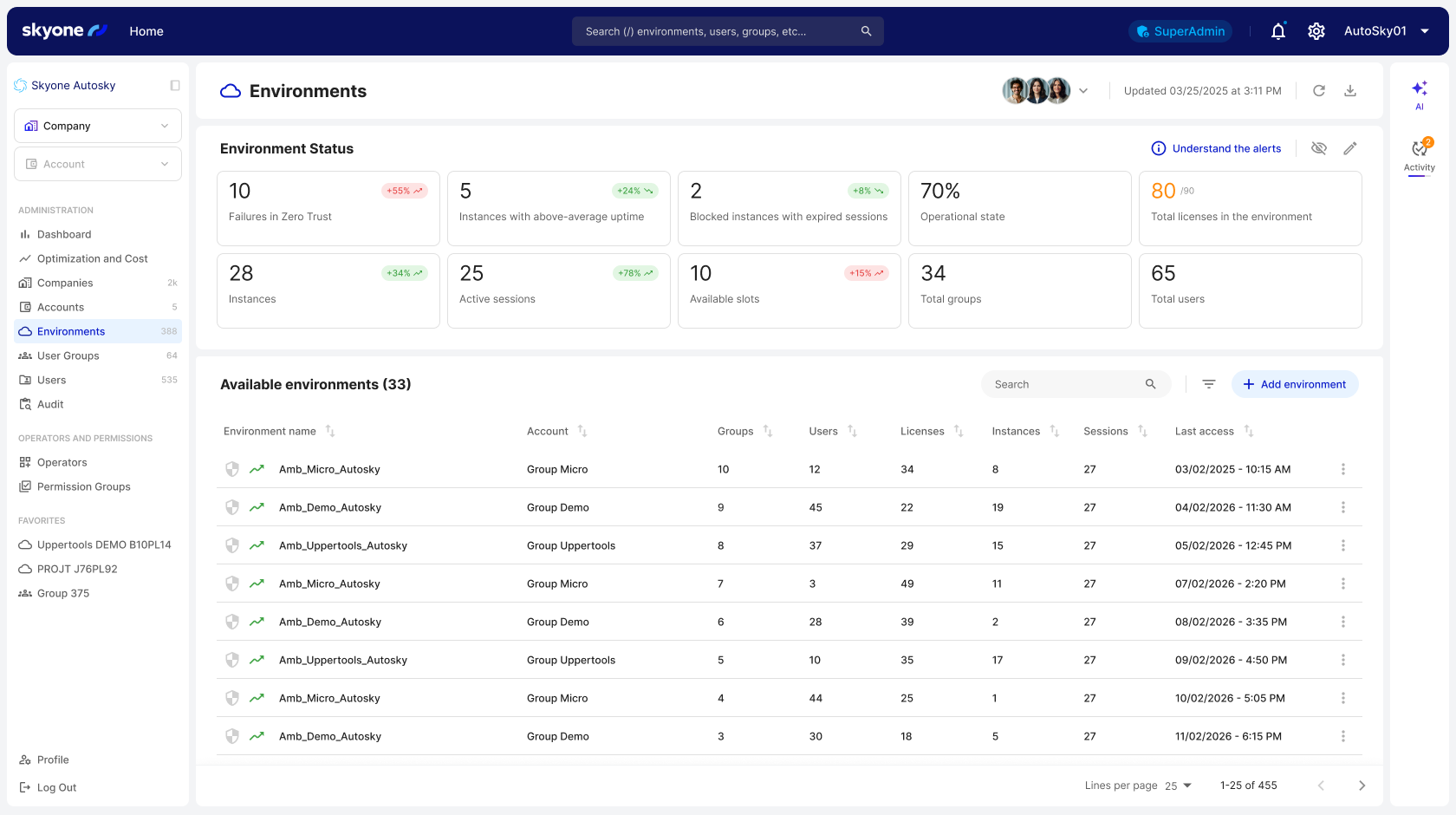Go to next page of environments

[x=1362, y=786]
